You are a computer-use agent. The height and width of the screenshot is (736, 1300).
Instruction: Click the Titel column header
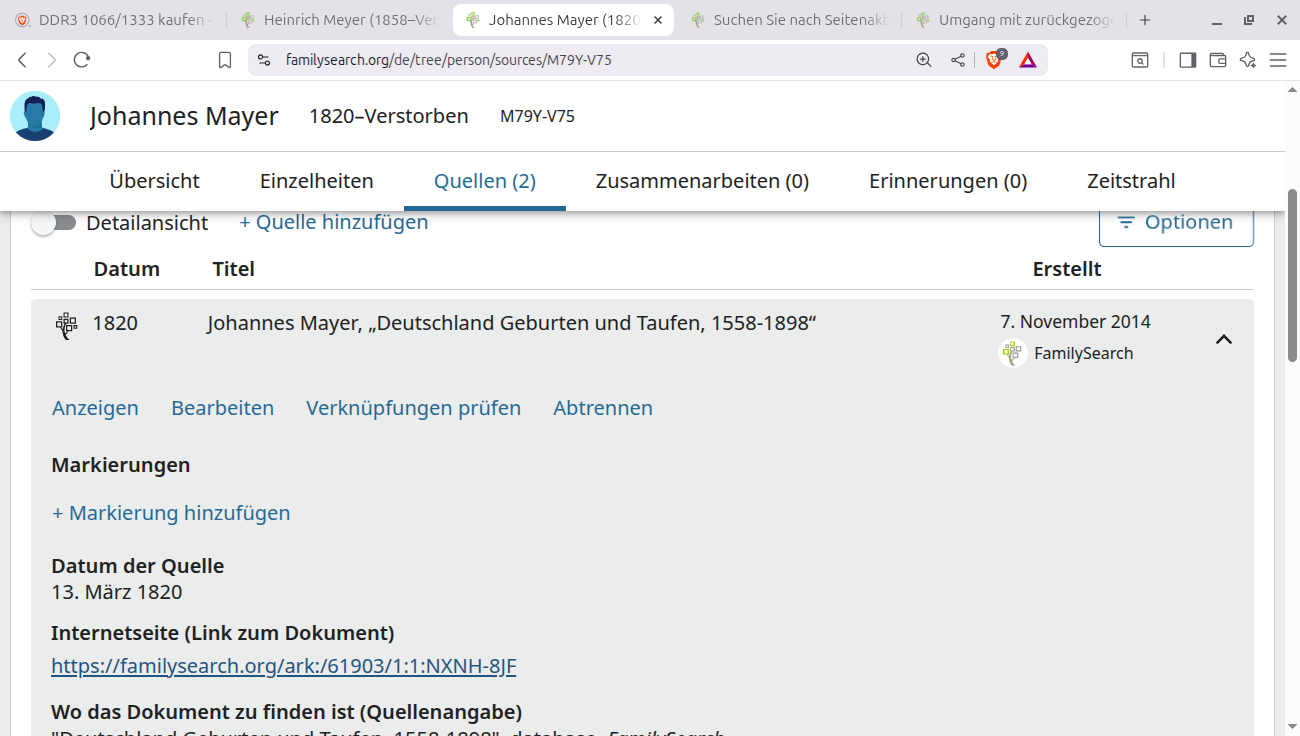(x=234, y=269)
